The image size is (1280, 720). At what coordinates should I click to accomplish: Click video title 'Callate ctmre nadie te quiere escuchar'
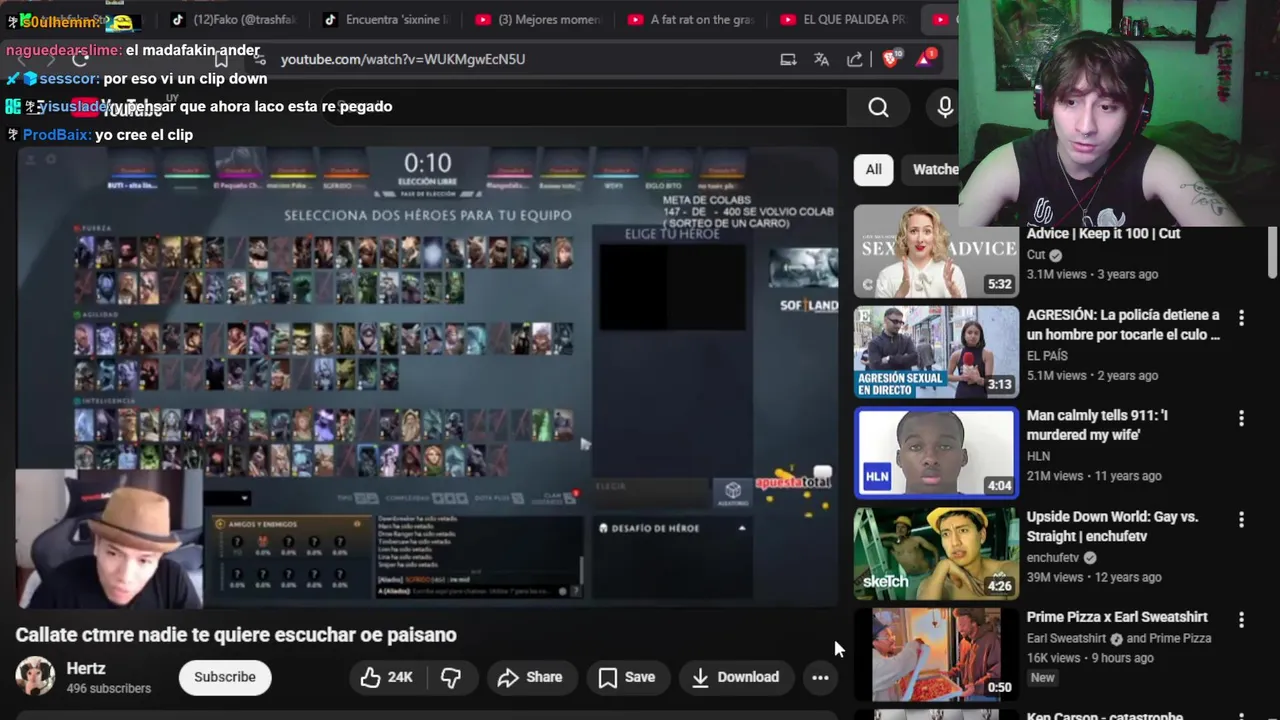click(236, 635)
